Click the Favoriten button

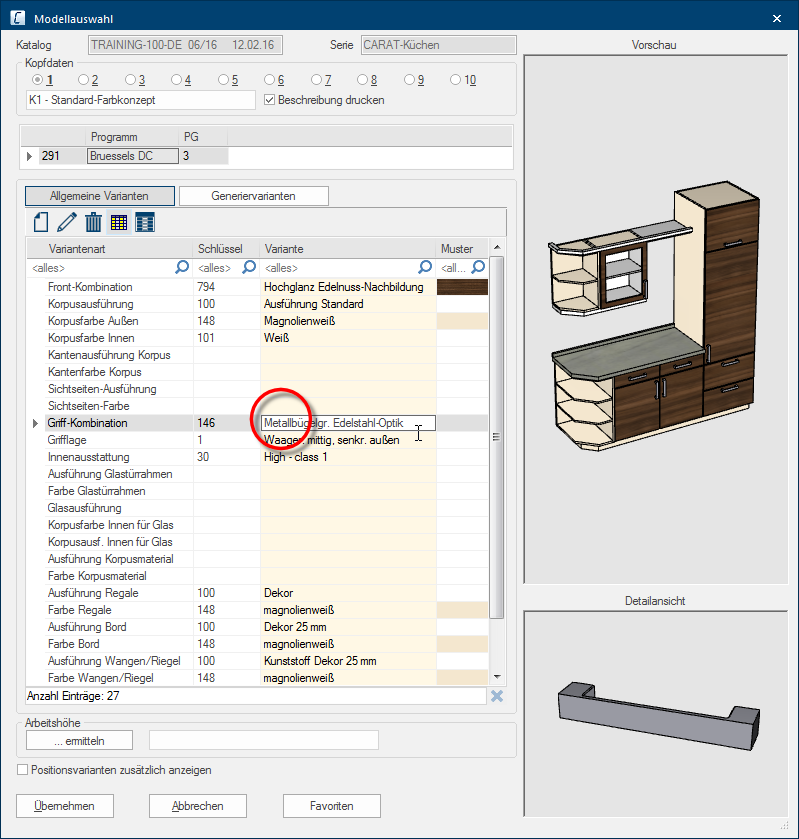[x=331, y=806]
